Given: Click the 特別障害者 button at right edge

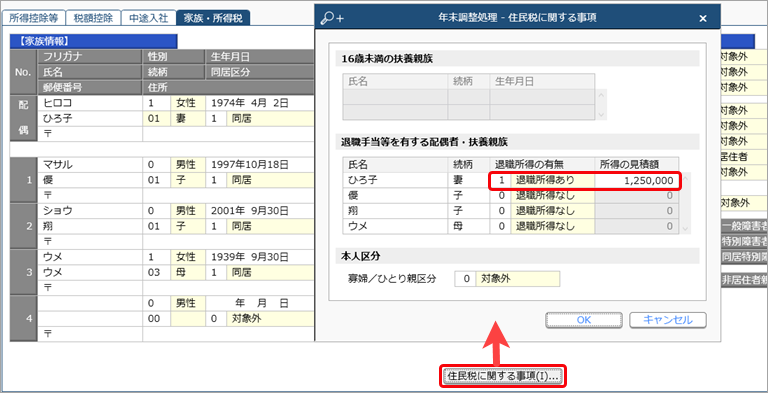Looking at the screenshot, I should click(744, 241).
